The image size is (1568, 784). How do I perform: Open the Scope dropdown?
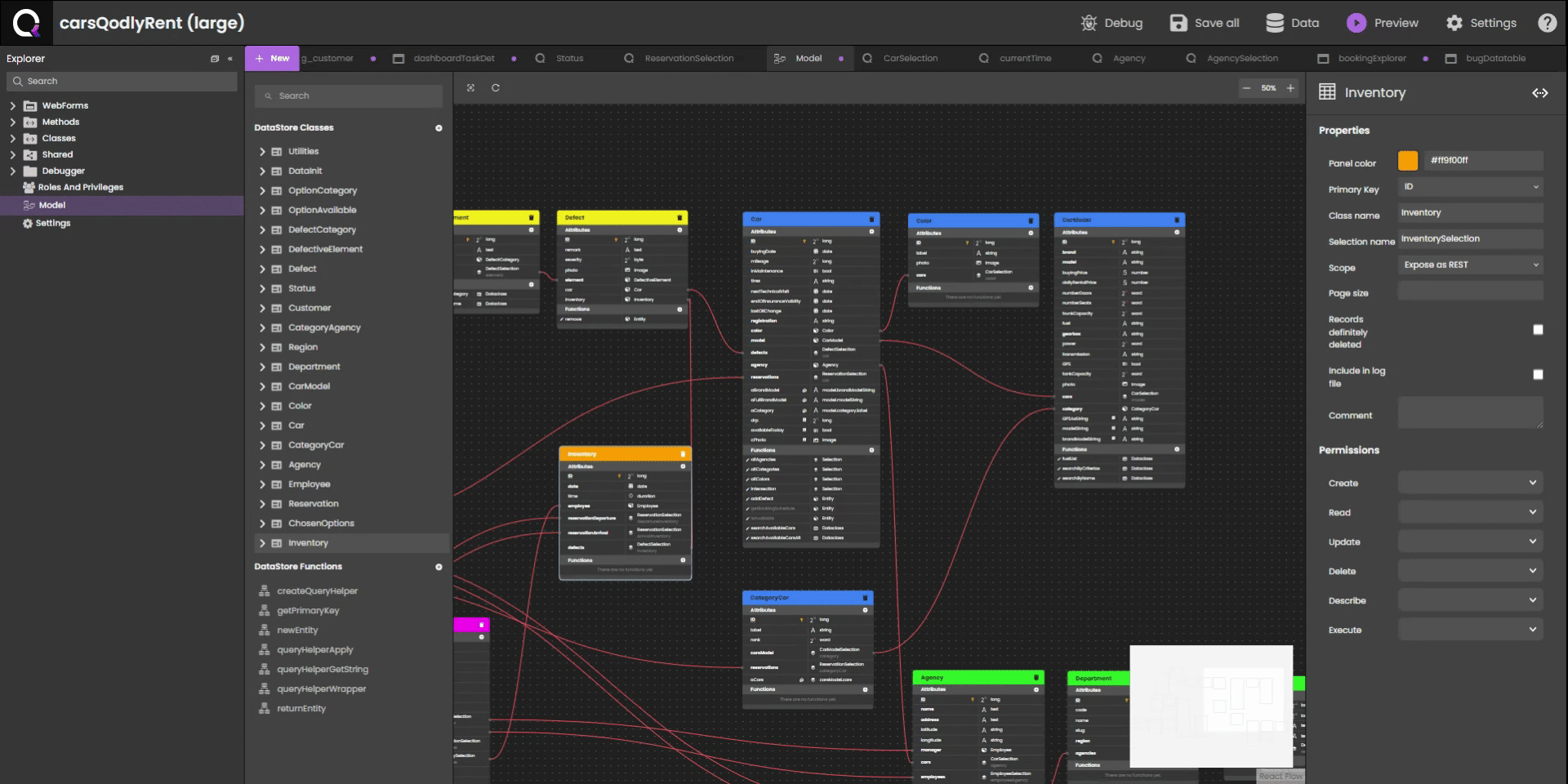coord(1470,265)
